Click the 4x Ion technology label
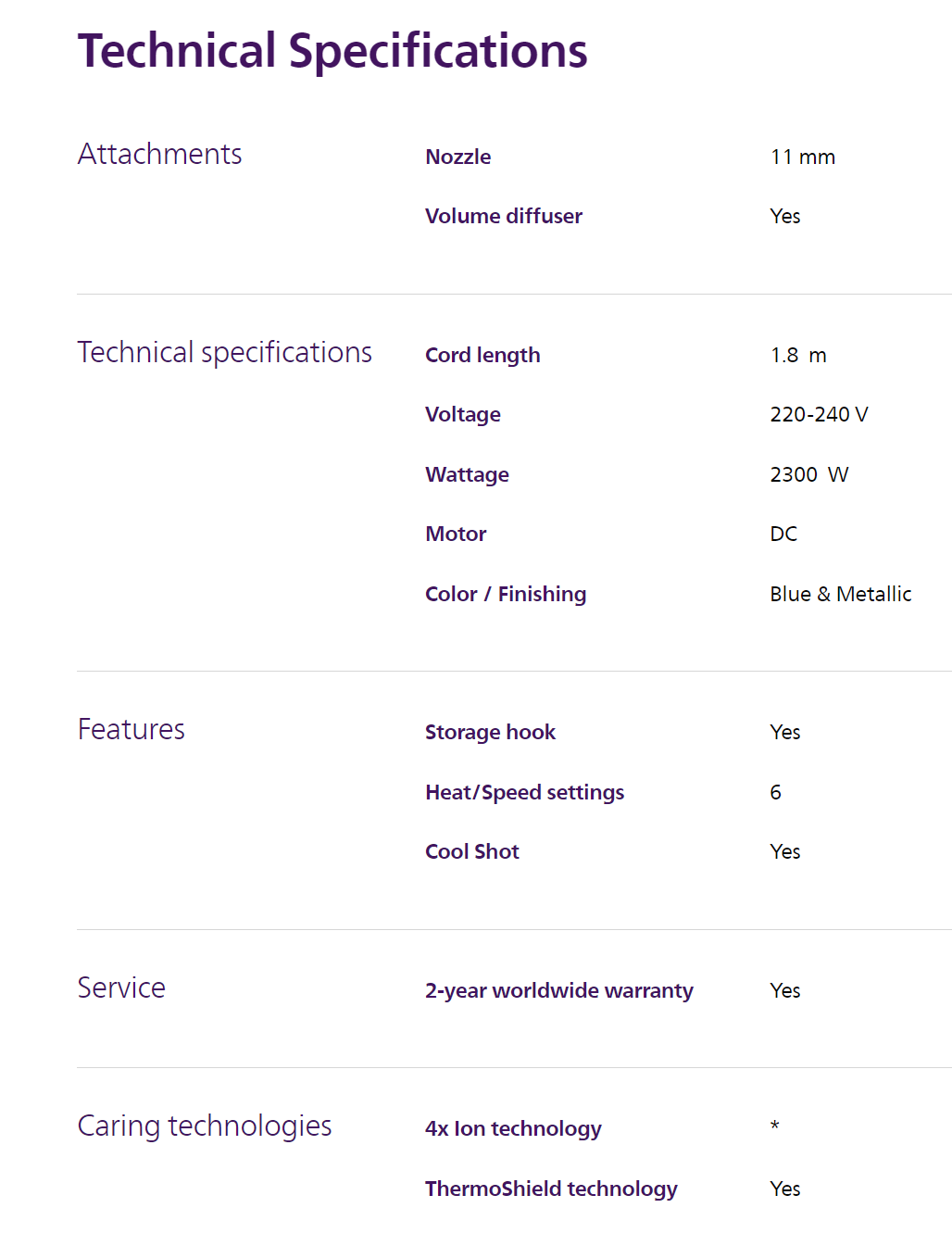The width and height of the screenshot is (952, 1233). [513, 1128]
